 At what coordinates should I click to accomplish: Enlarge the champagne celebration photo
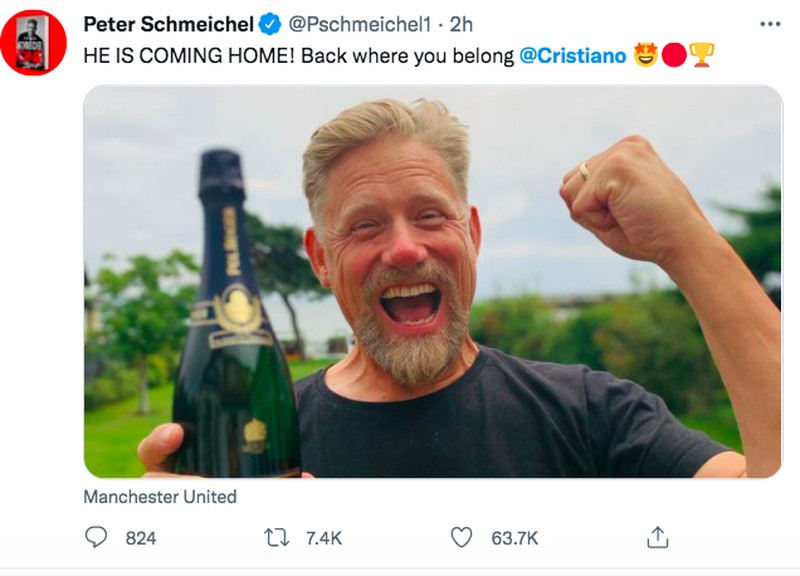pos(432,281)
